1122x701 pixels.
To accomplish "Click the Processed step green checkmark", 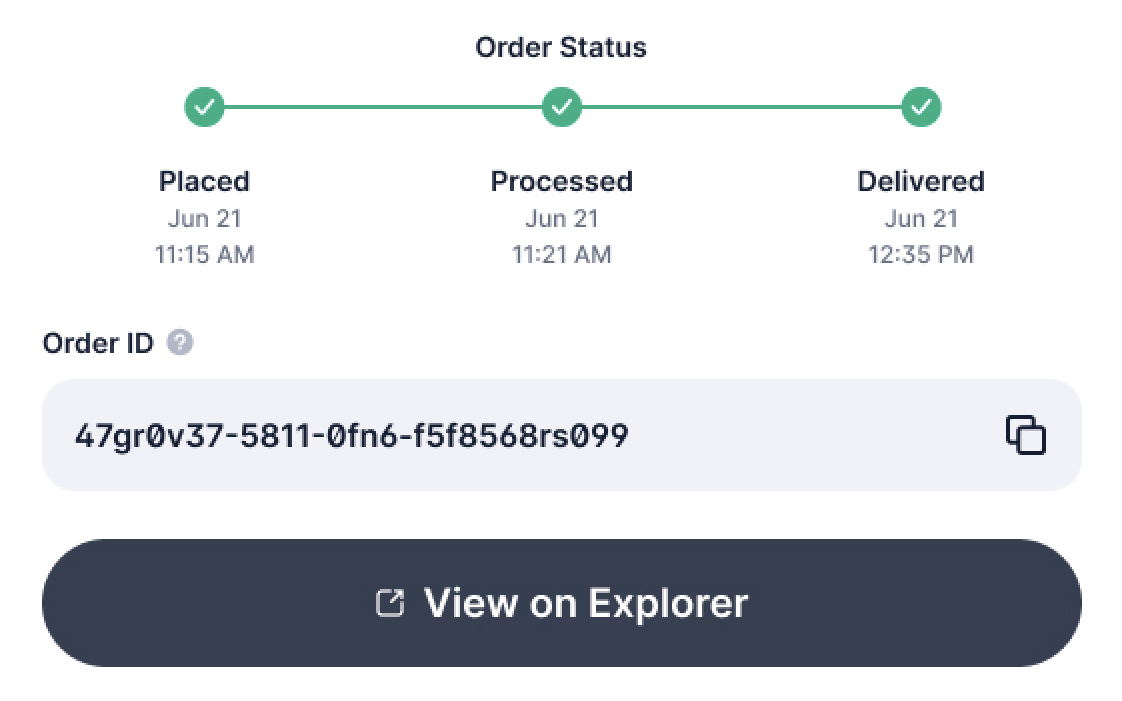I will (x=562, y=106).
